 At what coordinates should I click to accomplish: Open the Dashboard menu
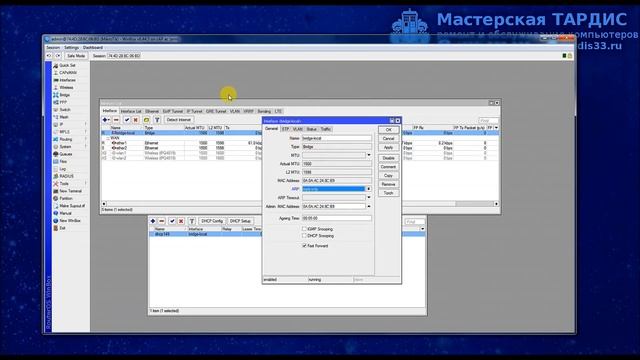click(93, 47)
